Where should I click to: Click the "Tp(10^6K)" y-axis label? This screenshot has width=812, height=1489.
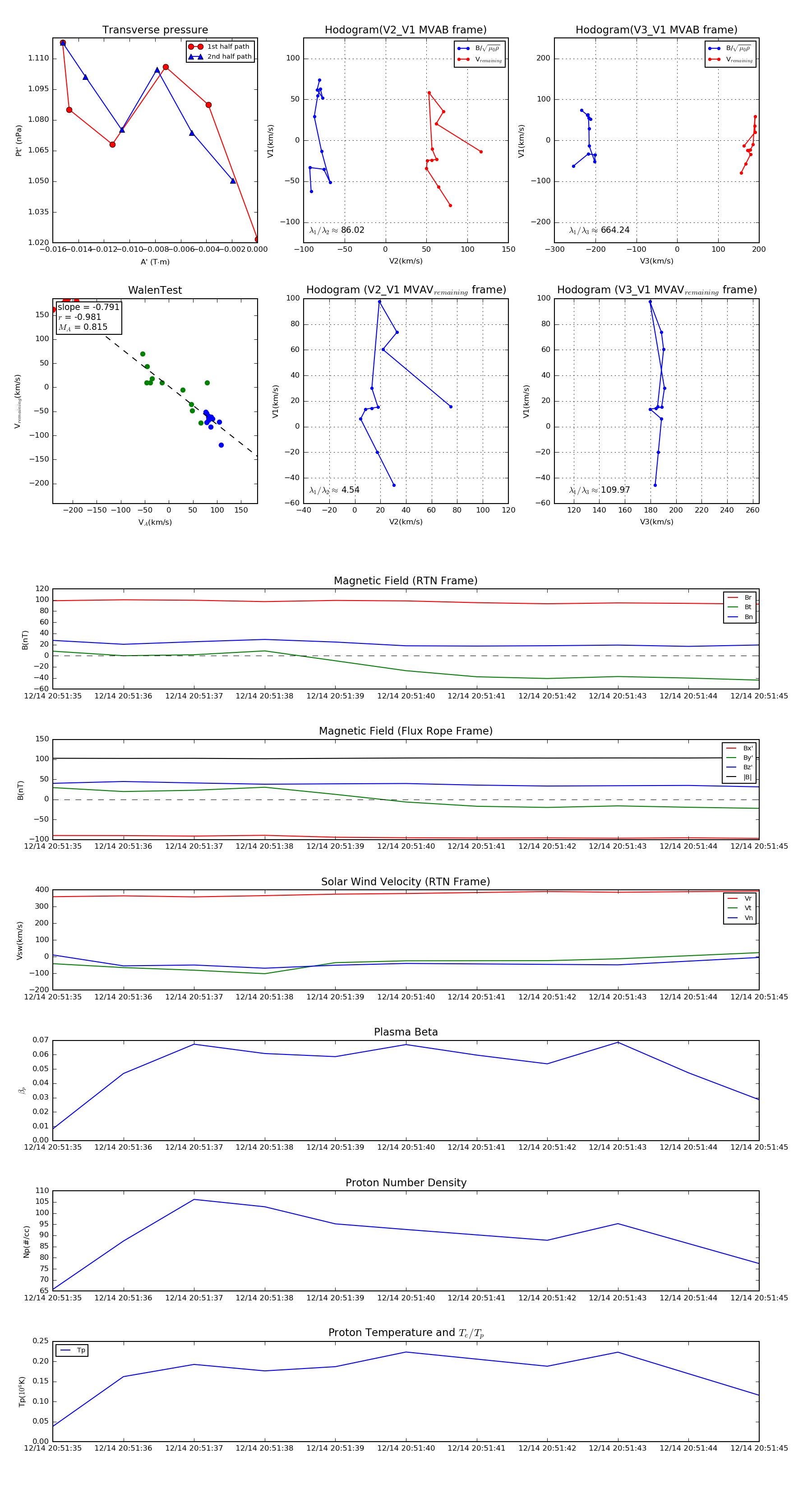pyautogui.click(x=22, y=1392)
